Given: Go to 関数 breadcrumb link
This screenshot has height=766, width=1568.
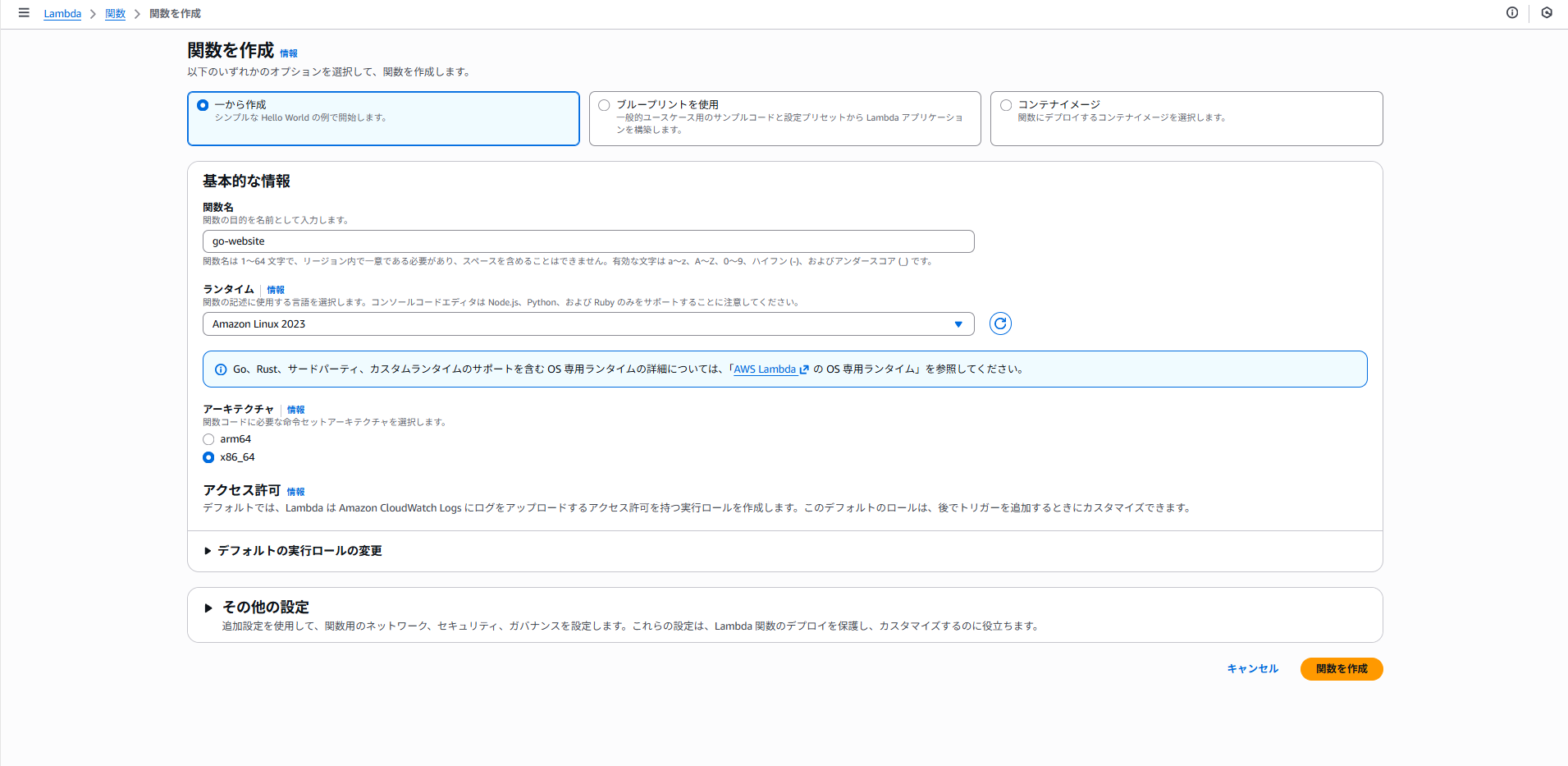Looking at the screenshot, I should [x=115, y=14].
